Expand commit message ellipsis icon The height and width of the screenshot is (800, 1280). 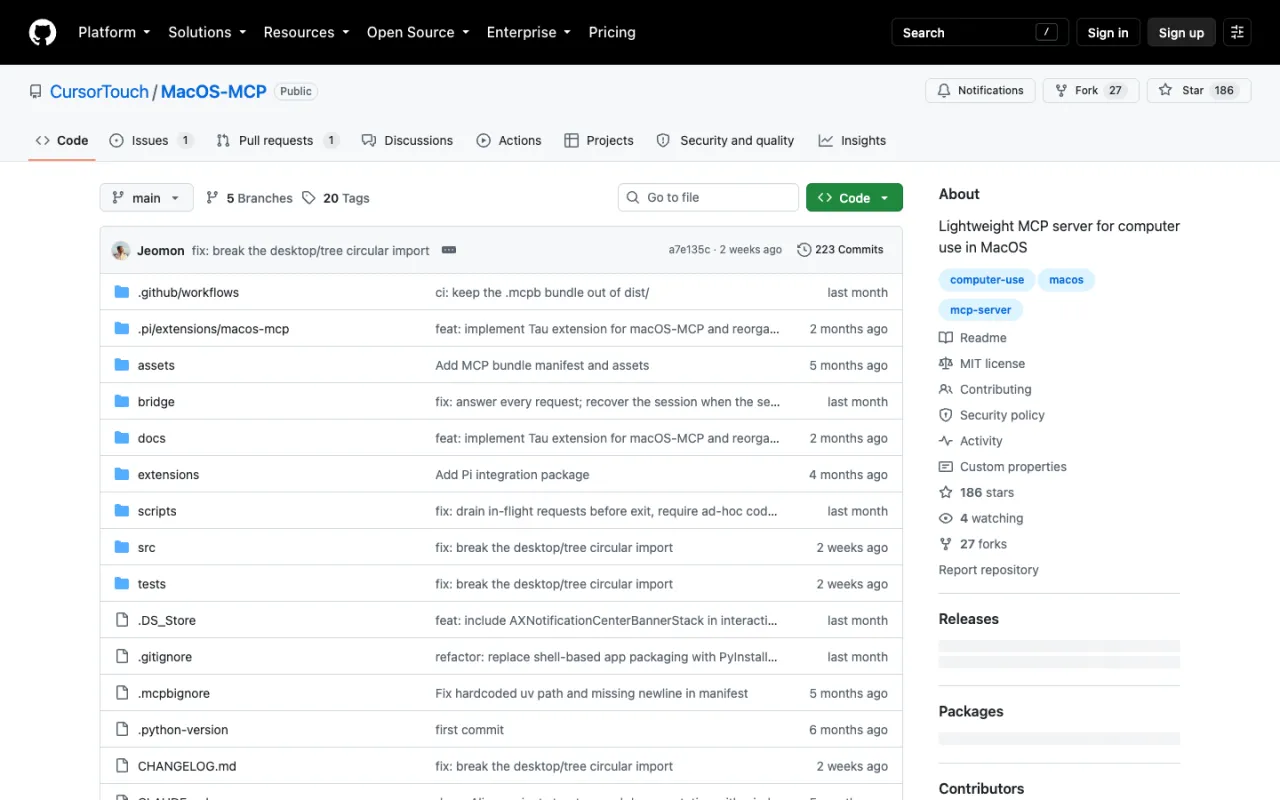click(449, 250)
